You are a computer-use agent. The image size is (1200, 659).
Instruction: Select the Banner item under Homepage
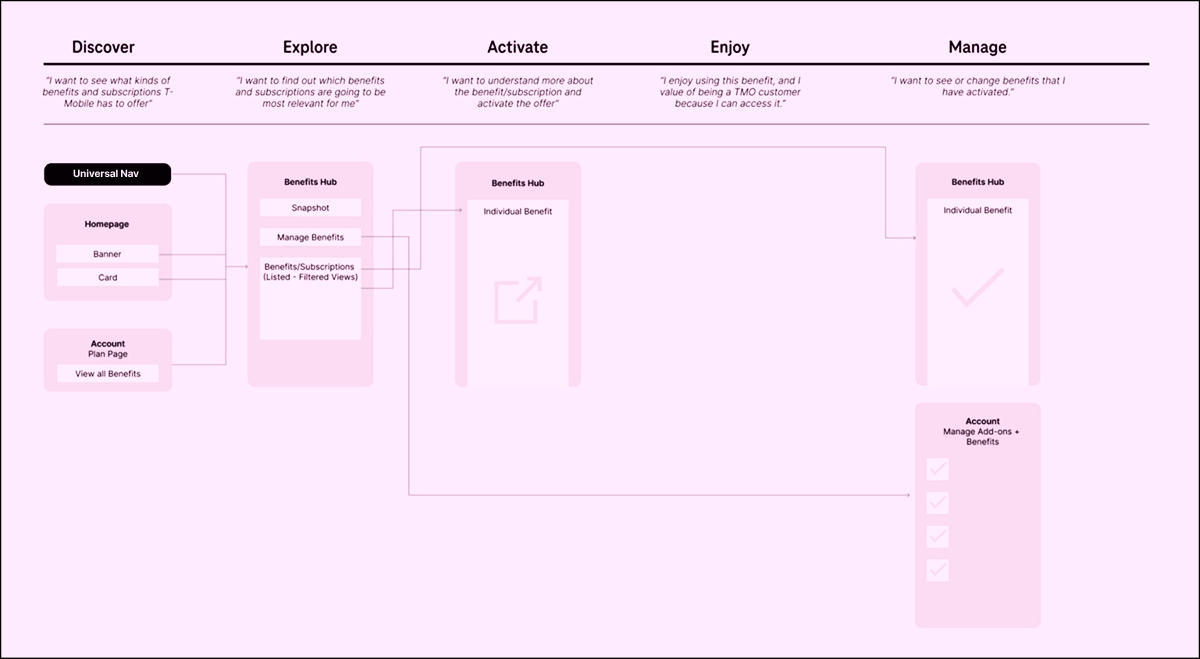point(108,254)
